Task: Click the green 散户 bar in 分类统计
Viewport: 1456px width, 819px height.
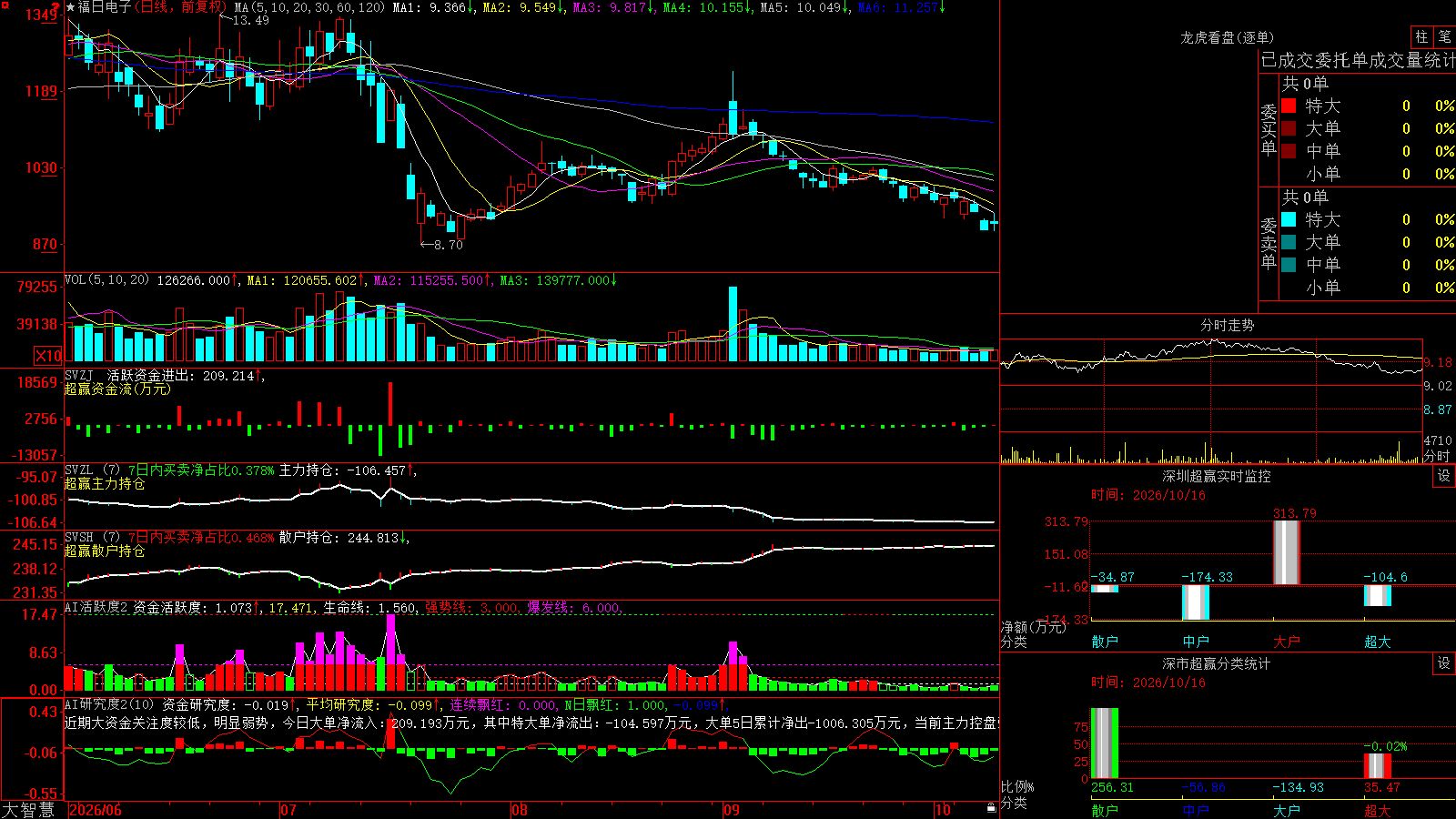Action: [x=1105, y=743]
